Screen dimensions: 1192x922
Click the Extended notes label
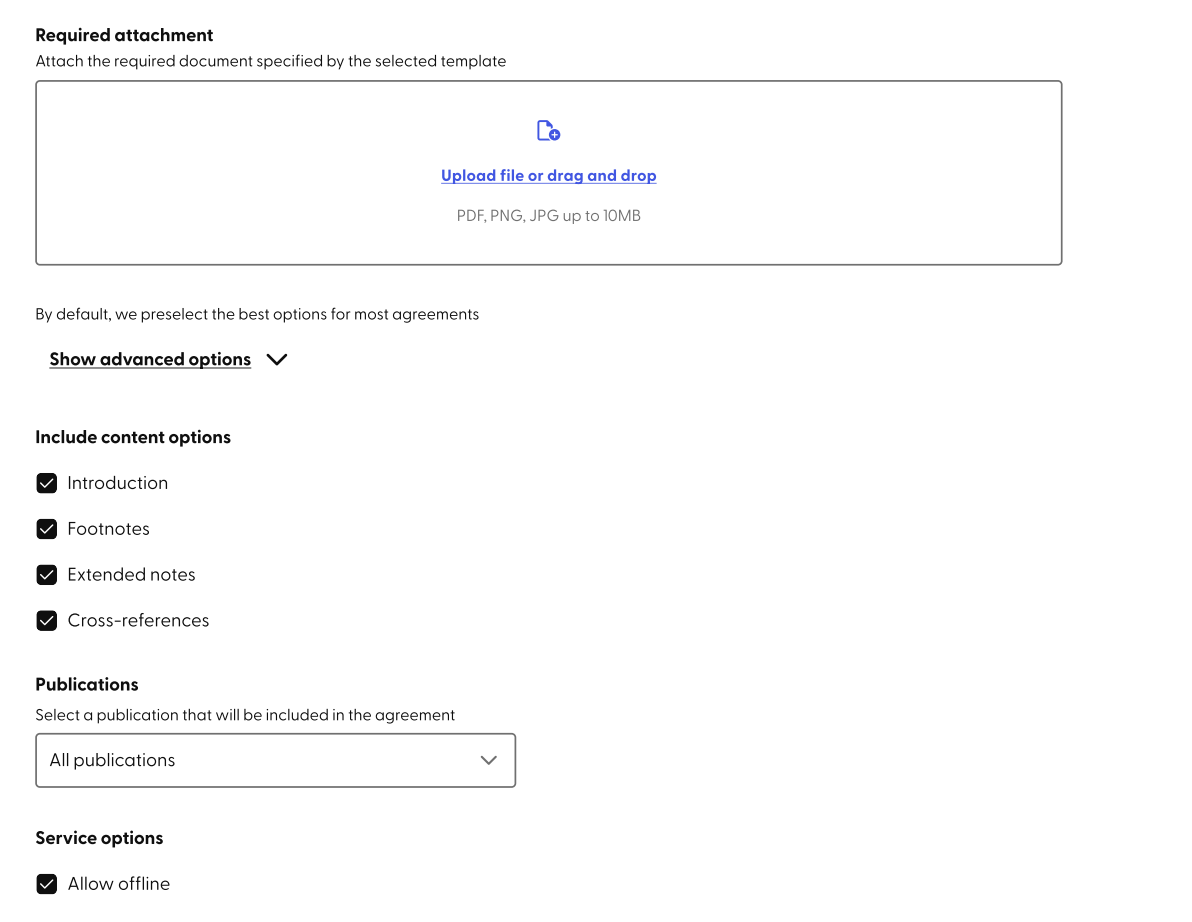132,575
